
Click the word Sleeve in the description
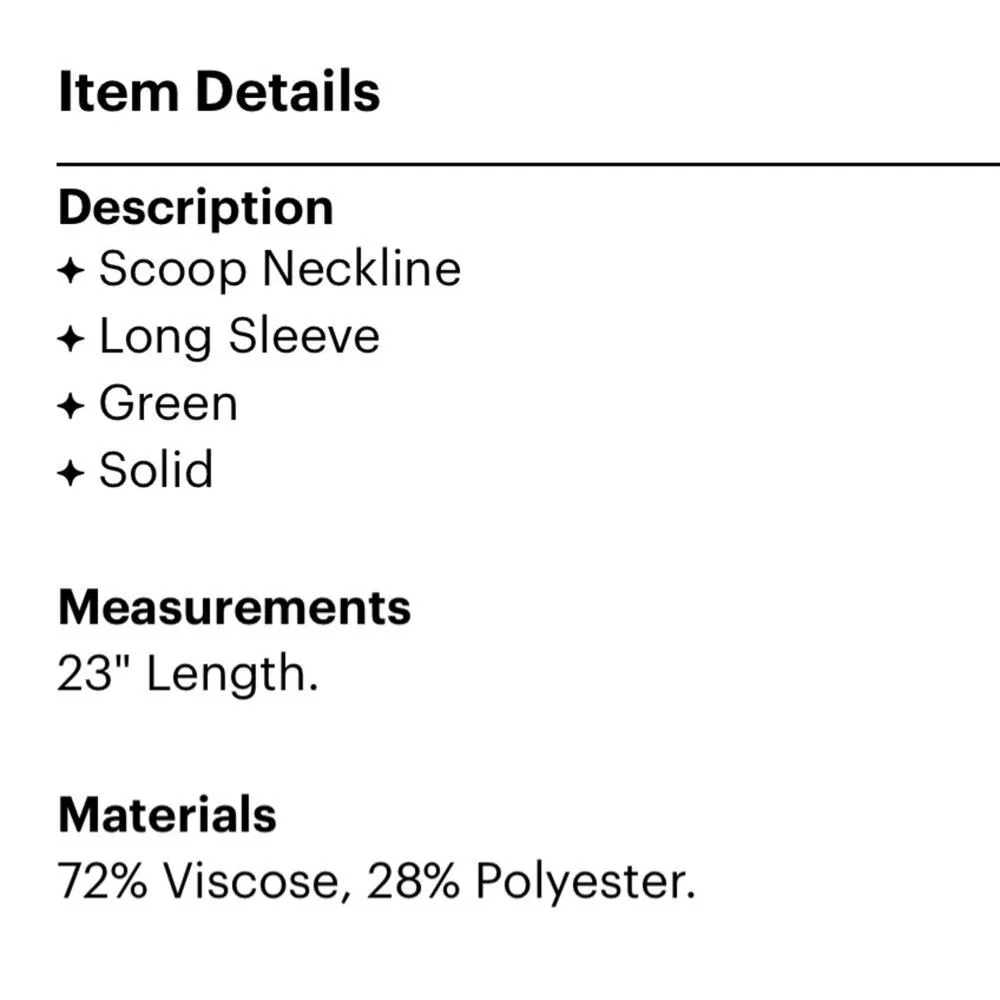coord(304,337)
